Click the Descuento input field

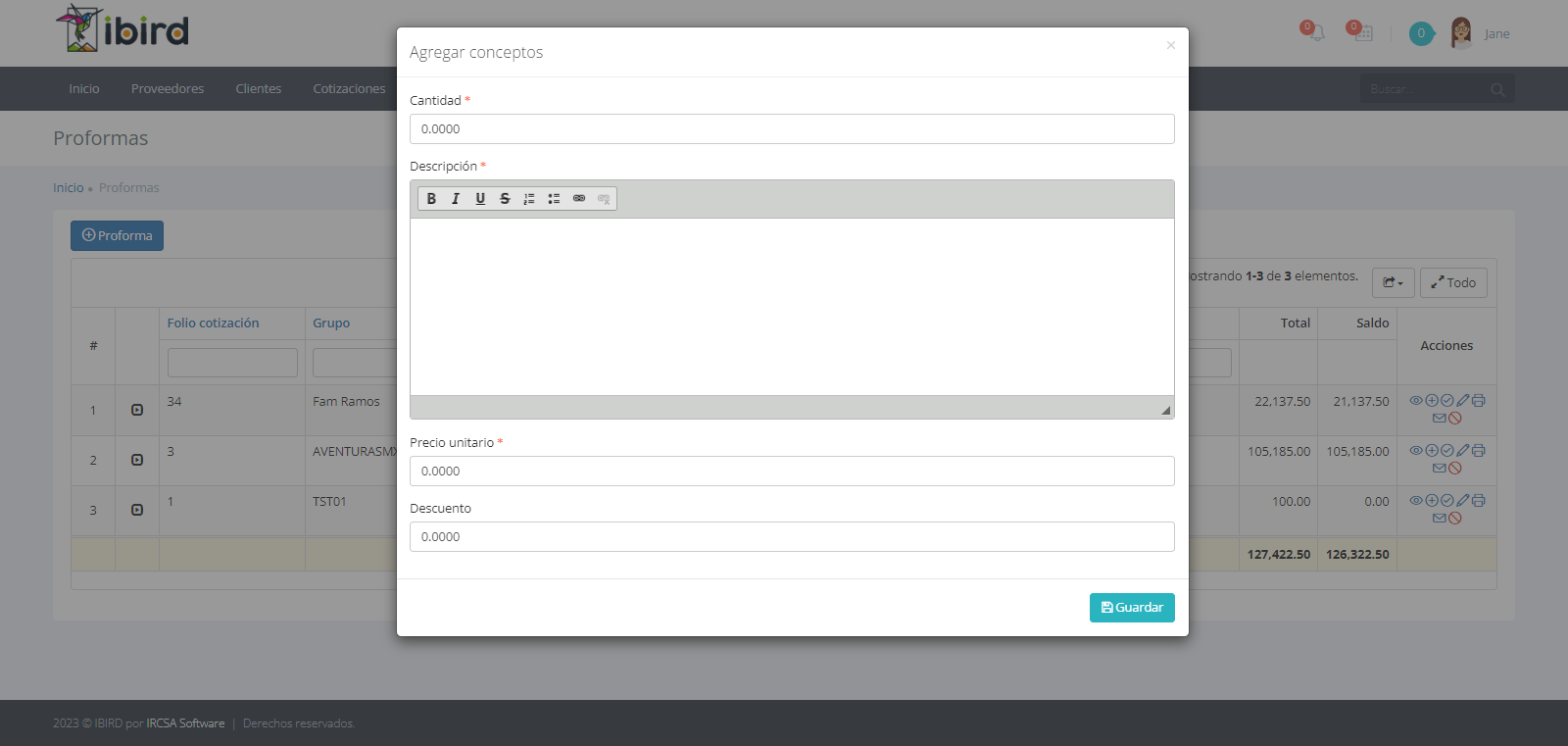click(x=792, y=536)
